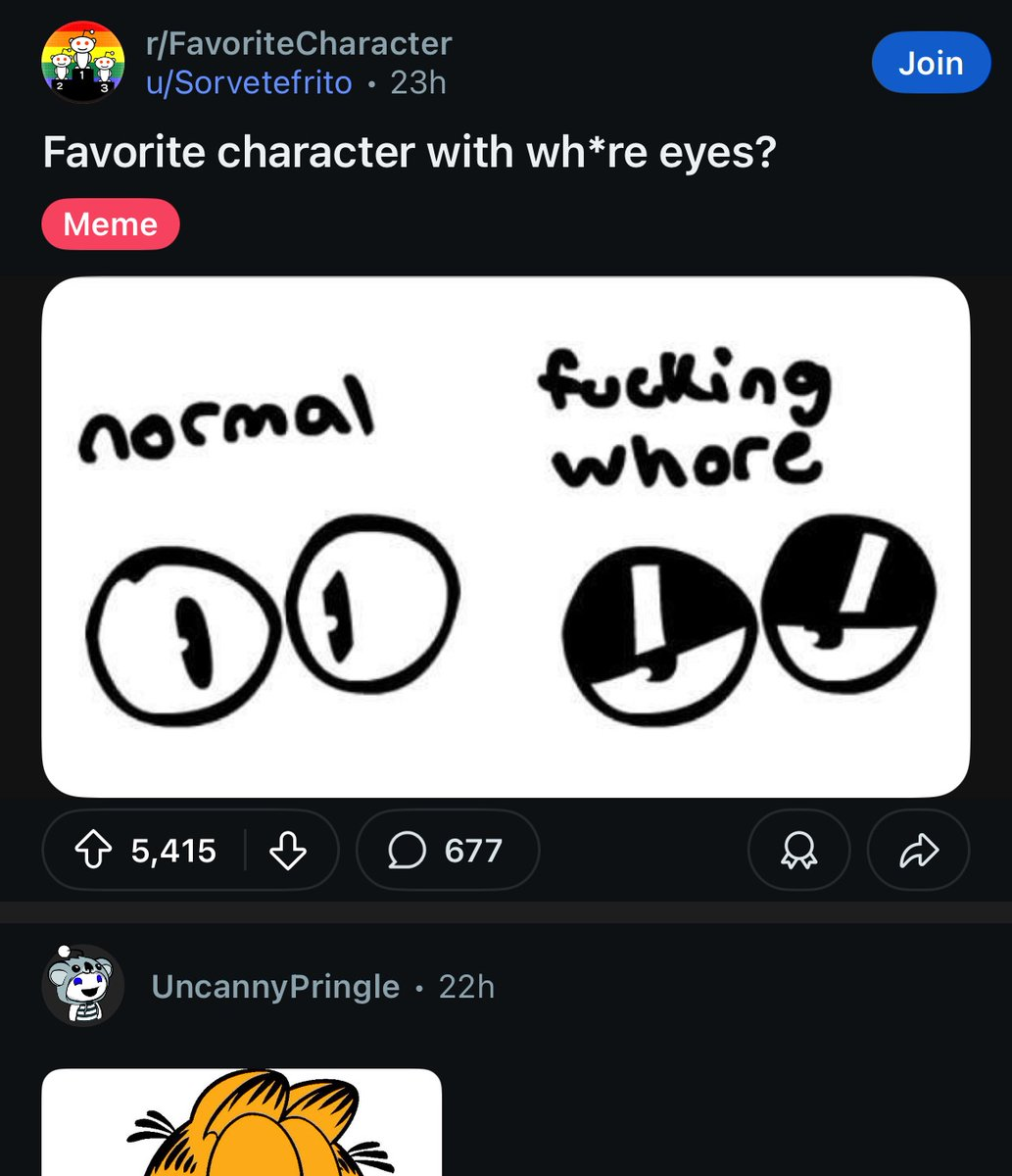View the u/Sorvetefrito profile

[x=249, y=82]
